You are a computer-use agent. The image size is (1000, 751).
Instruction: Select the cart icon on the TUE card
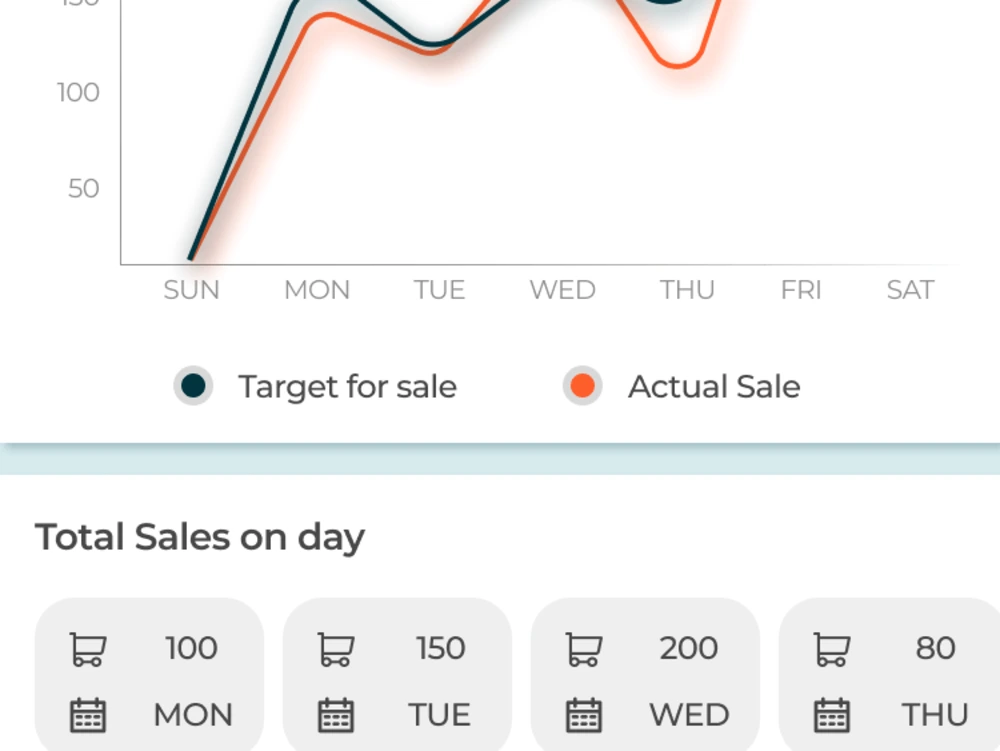pos(337,648)
